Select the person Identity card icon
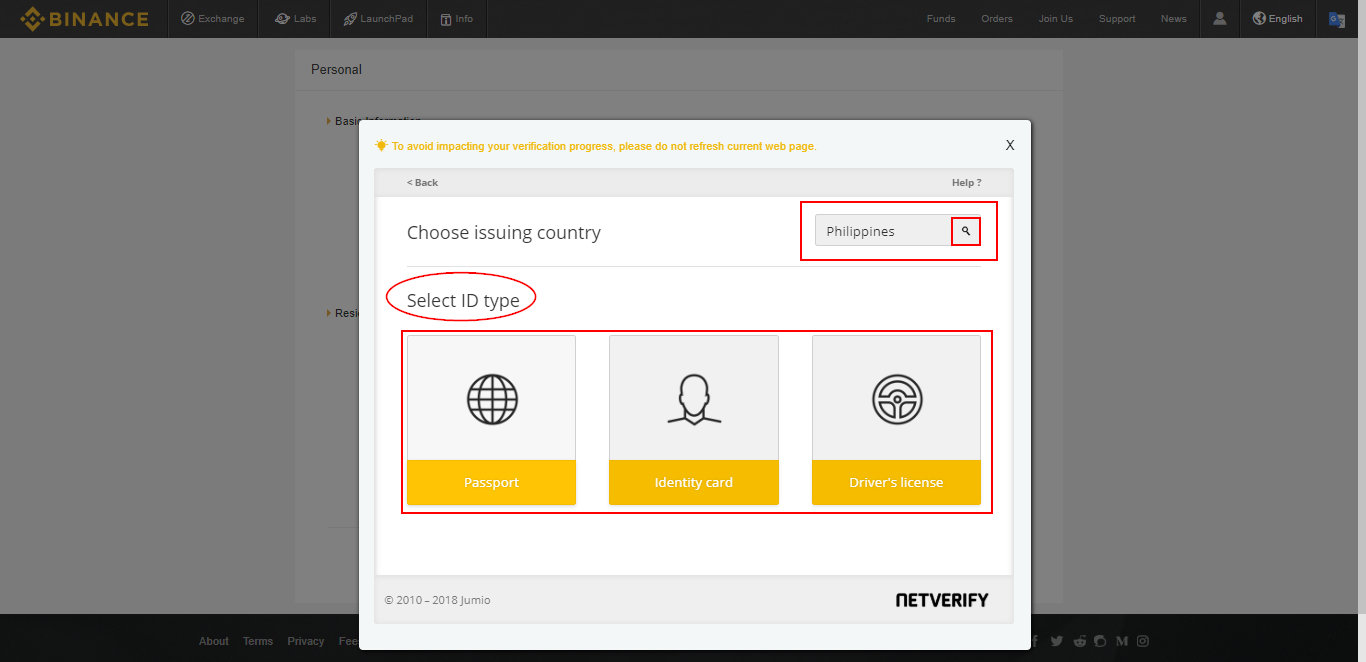This screenshot has height=662, width=1366. pos(694,399)
